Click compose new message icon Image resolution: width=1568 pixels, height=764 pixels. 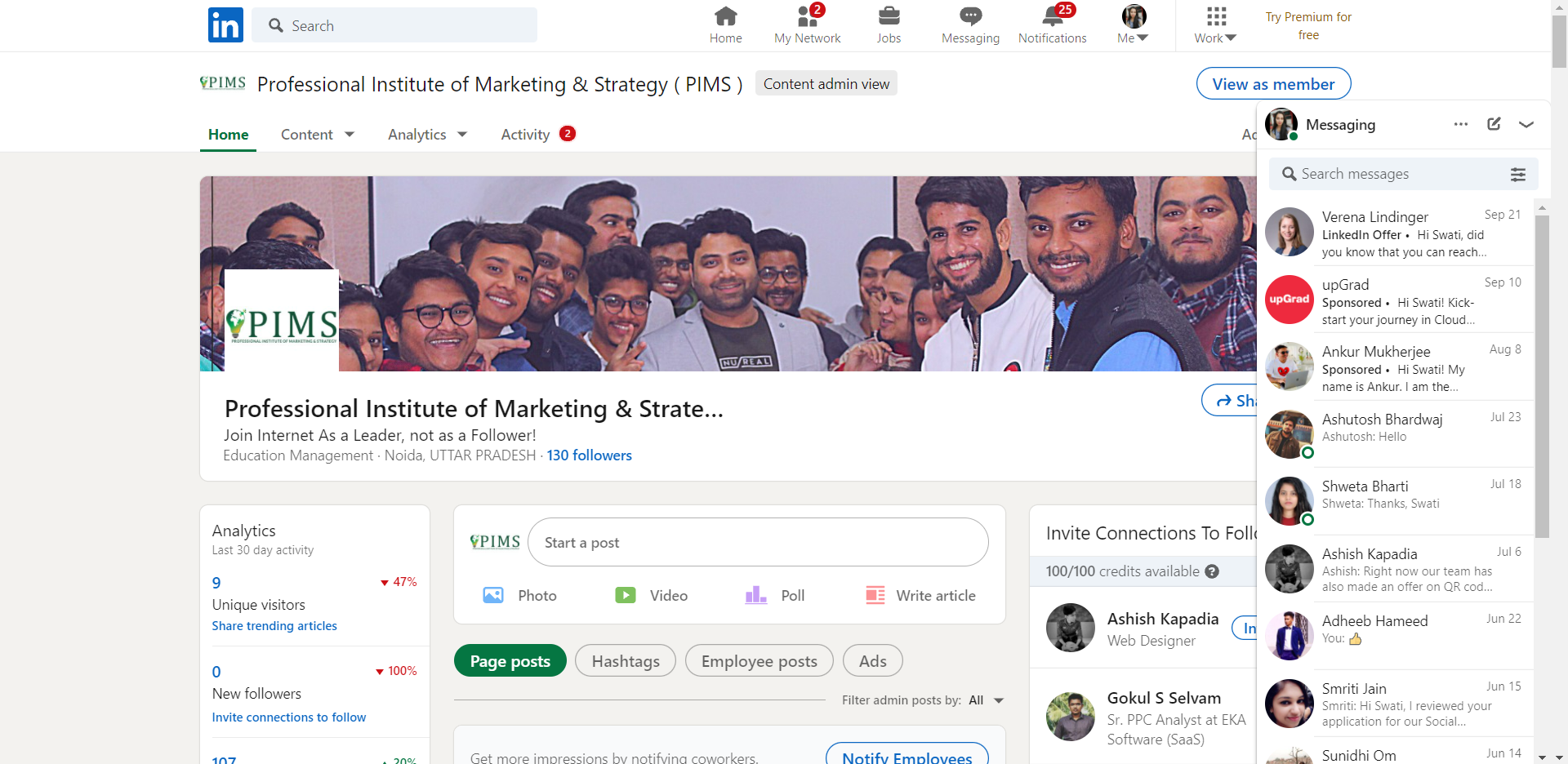tap(1494, 124)
